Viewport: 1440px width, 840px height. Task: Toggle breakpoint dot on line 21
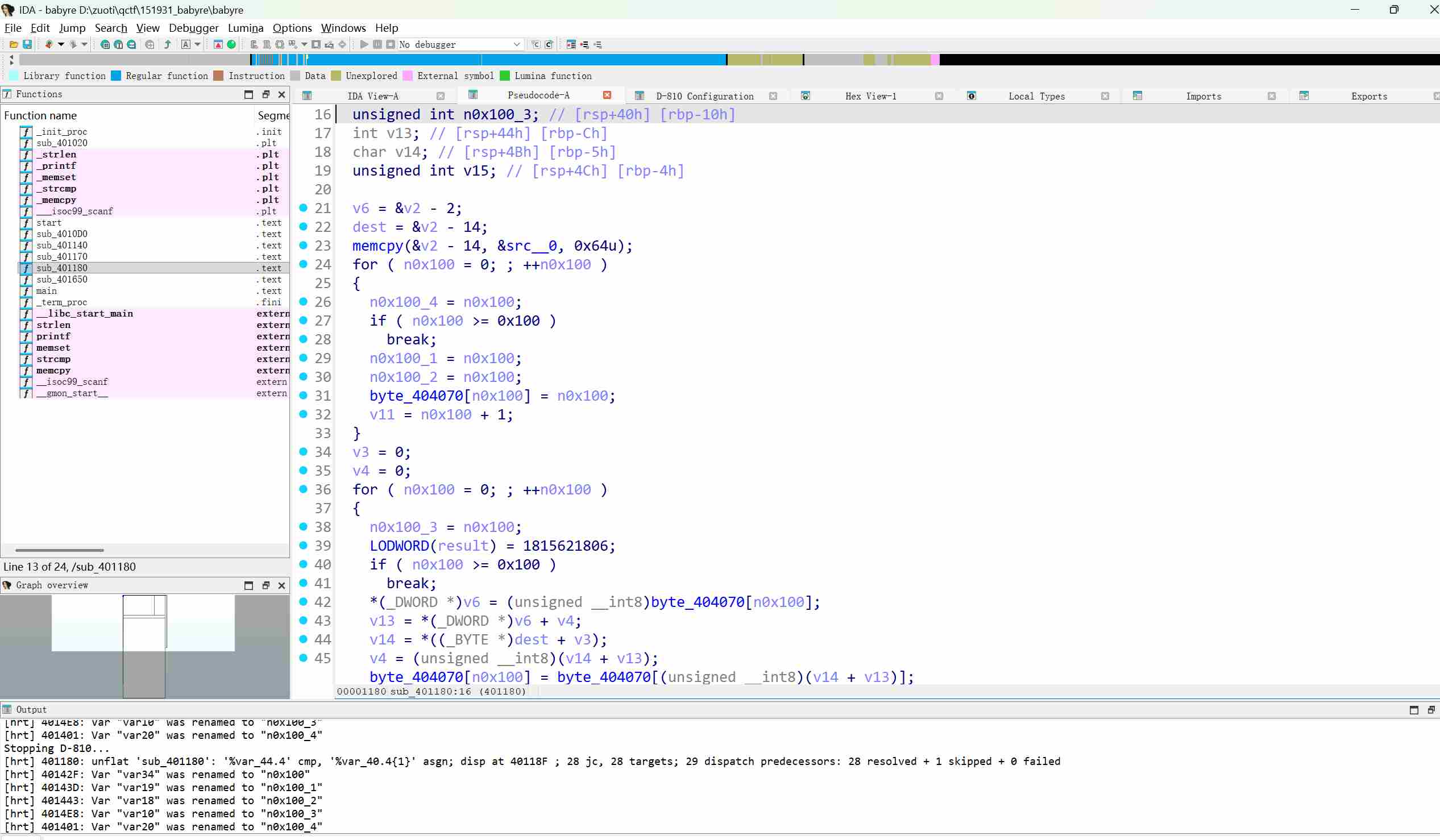click(x=304, y=208)
